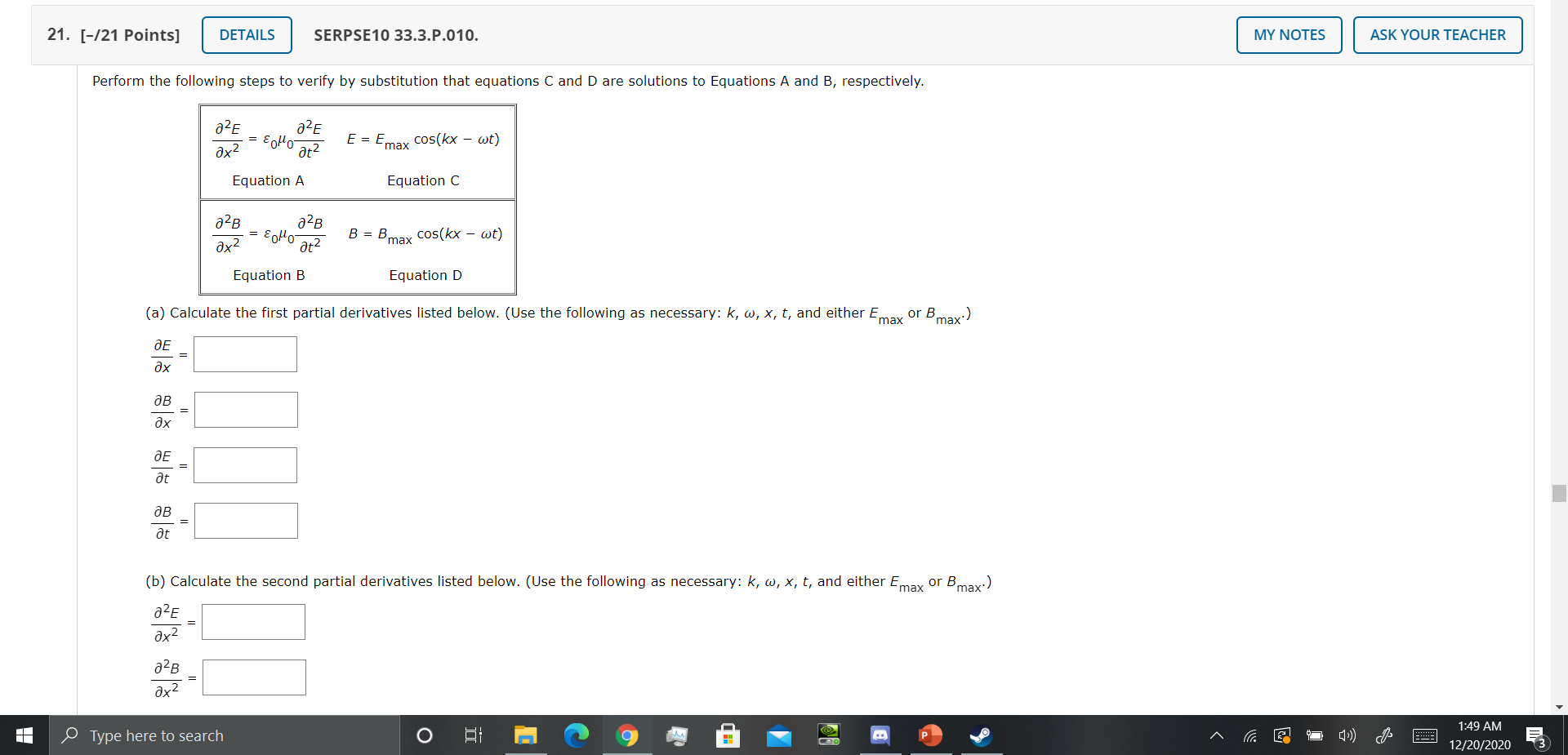Open Action Center showing 3 notifications
The height and width of the screenshot is (755, 1568).
click(x=1535, y=735)
